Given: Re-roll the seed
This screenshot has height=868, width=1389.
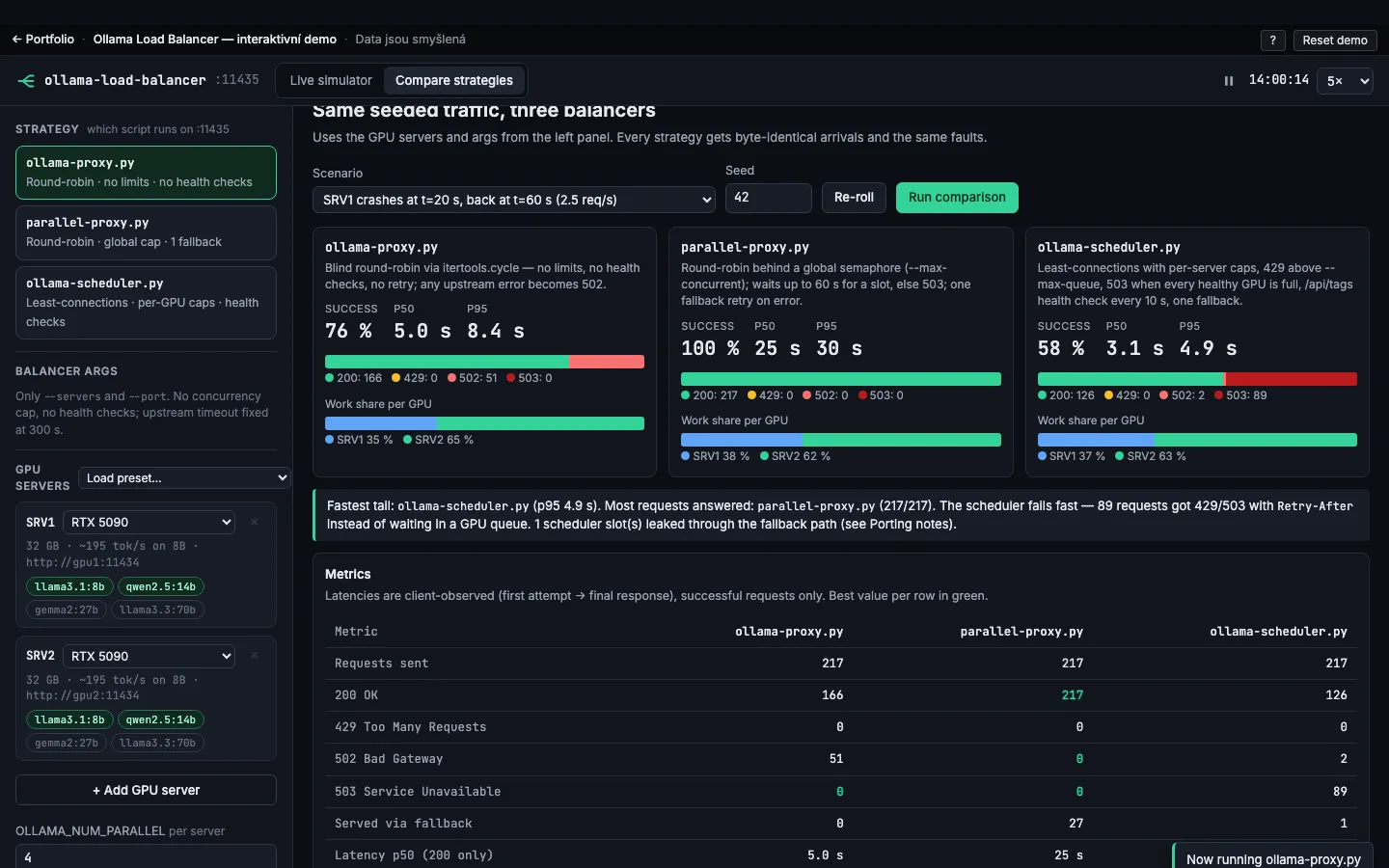Looking at the screenshot, I should (854, 198).
